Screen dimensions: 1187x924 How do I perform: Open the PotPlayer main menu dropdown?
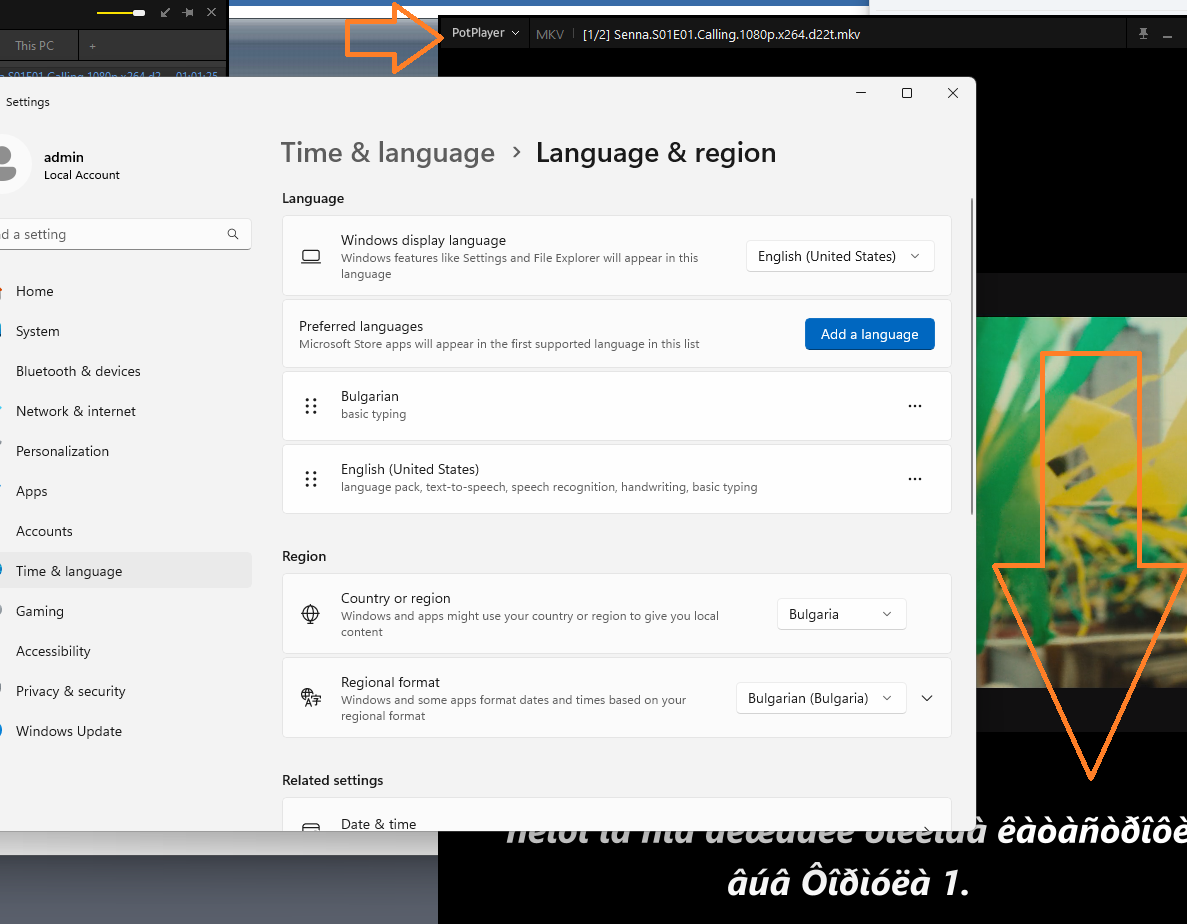click(485, 33)
